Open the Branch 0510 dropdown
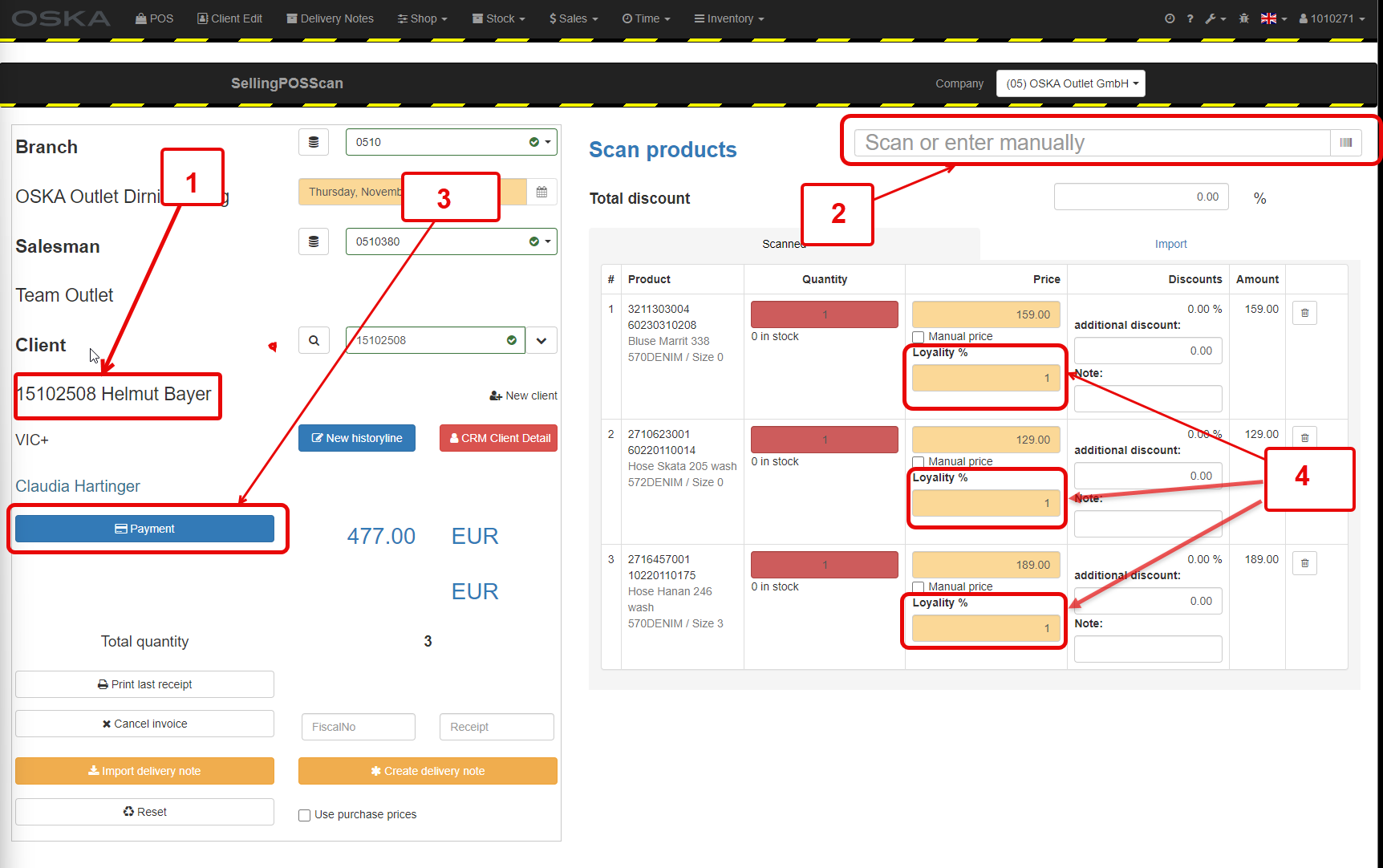This screenshot has width=1383, height=868. point(452,142)
